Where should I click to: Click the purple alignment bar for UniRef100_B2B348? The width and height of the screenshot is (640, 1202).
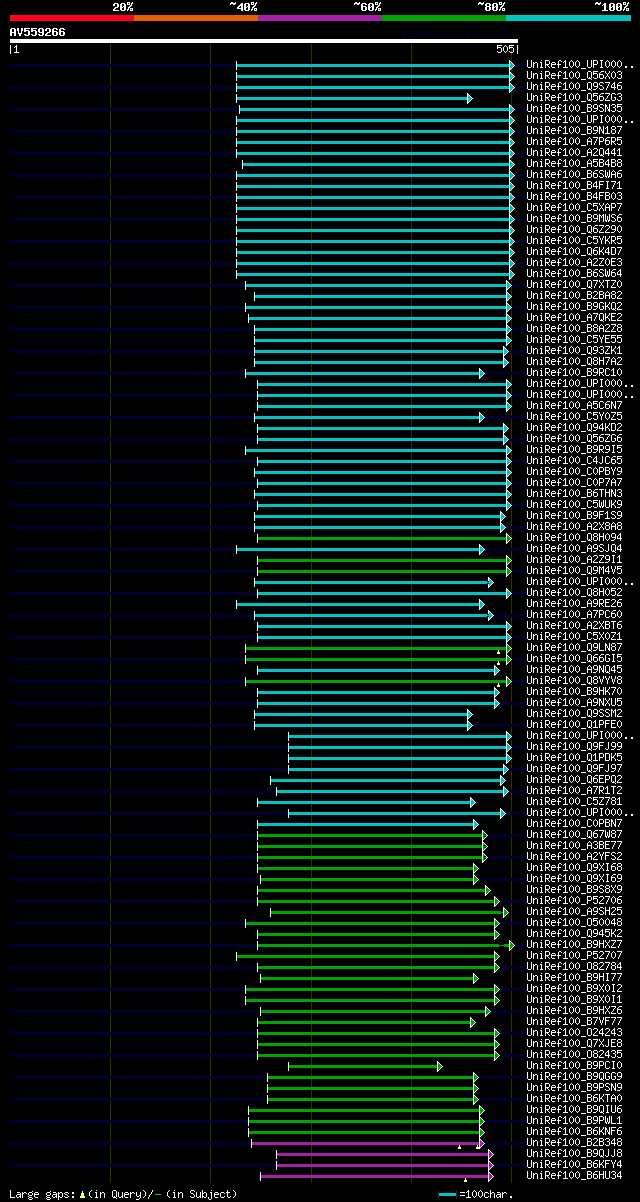click(x=367, y=1143)
